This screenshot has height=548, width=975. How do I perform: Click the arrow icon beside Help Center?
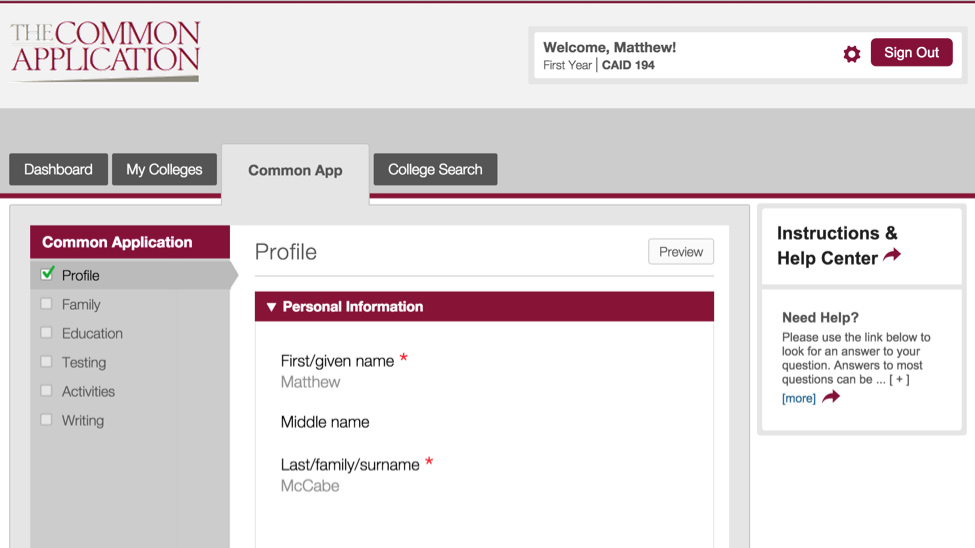coord(892,254)
